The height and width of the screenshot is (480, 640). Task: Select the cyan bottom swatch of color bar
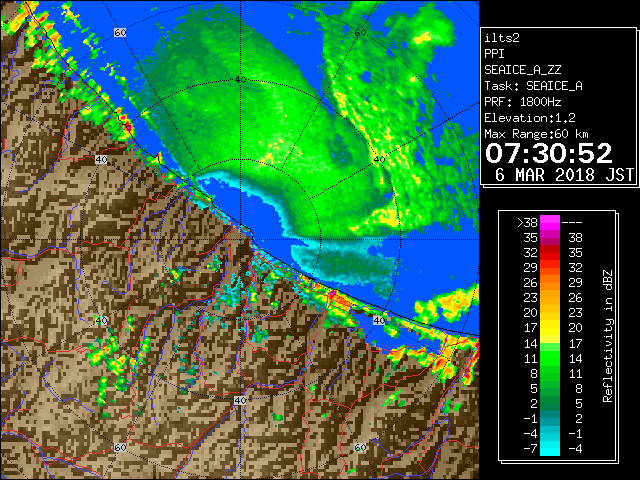tap(549, 447)
